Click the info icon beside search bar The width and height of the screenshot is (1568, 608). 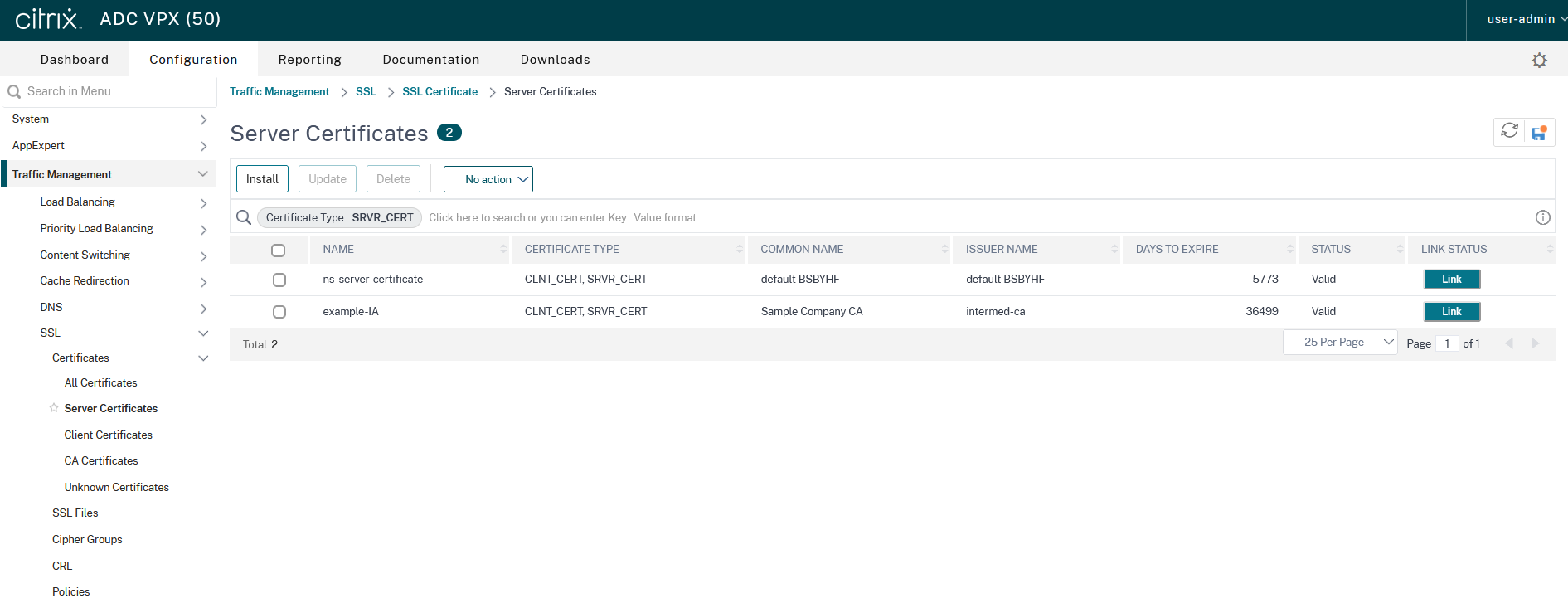click(1542, 217)
